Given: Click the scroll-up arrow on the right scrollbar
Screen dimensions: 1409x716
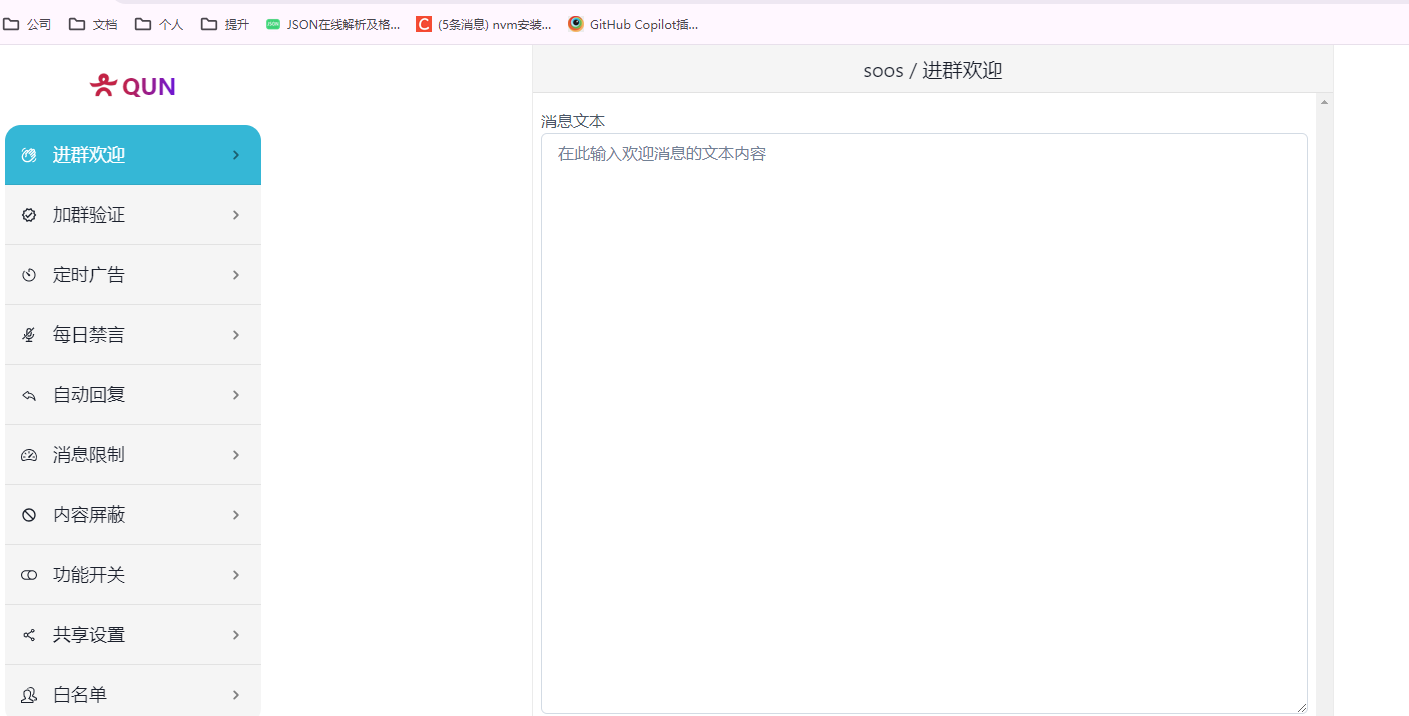Looking at the screenshot, I should pos(1324,100).
